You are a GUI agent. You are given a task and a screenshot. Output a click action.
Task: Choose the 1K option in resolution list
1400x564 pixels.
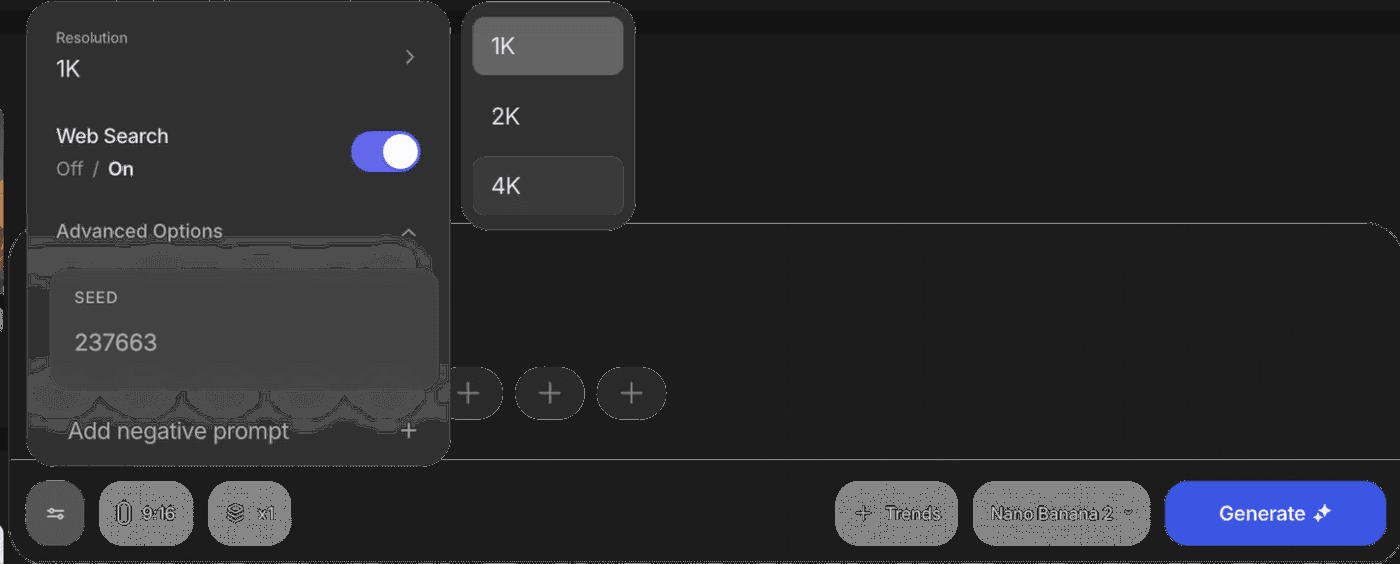pyautogui.click(x=547, y=46)
